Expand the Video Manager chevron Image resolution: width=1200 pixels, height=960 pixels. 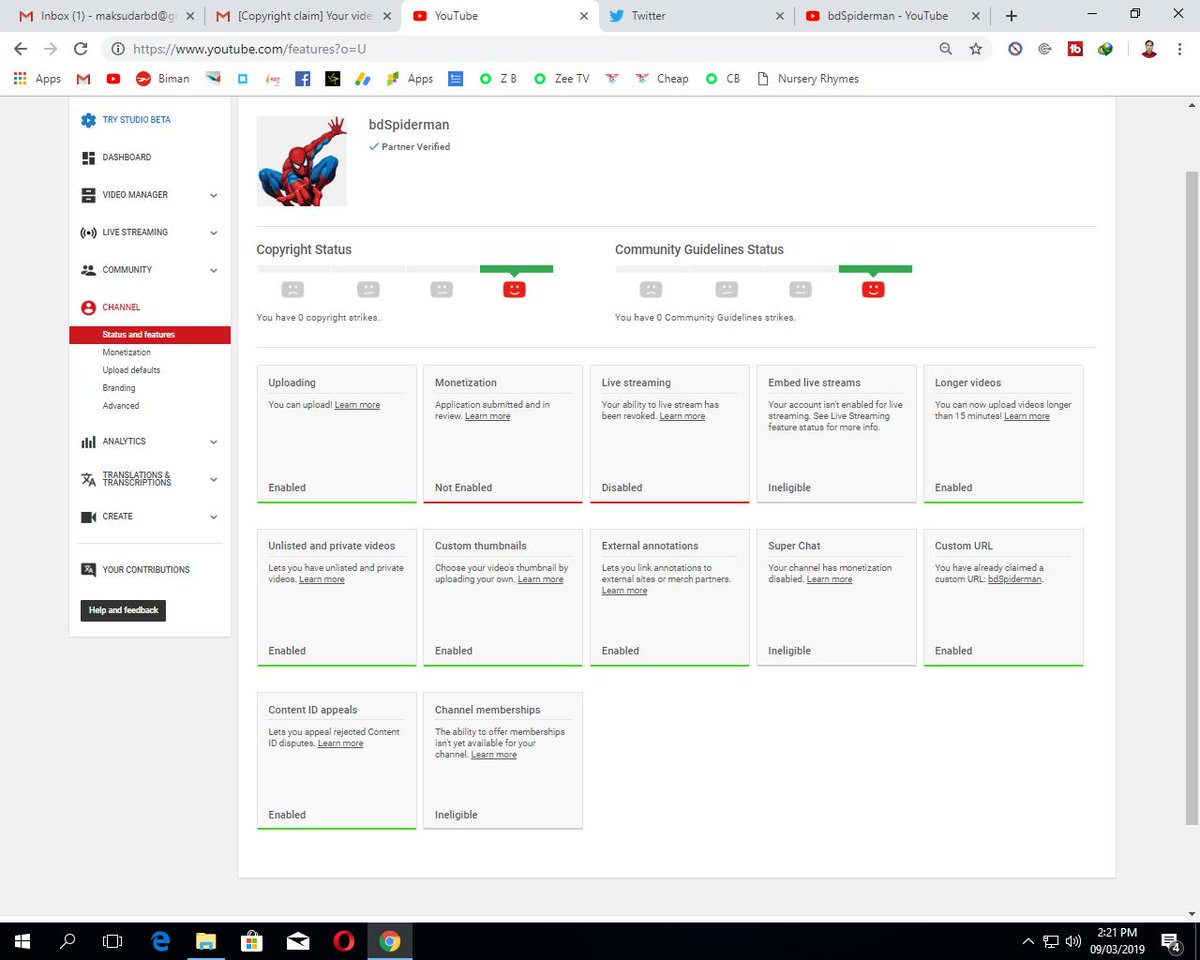click(213, 196)
